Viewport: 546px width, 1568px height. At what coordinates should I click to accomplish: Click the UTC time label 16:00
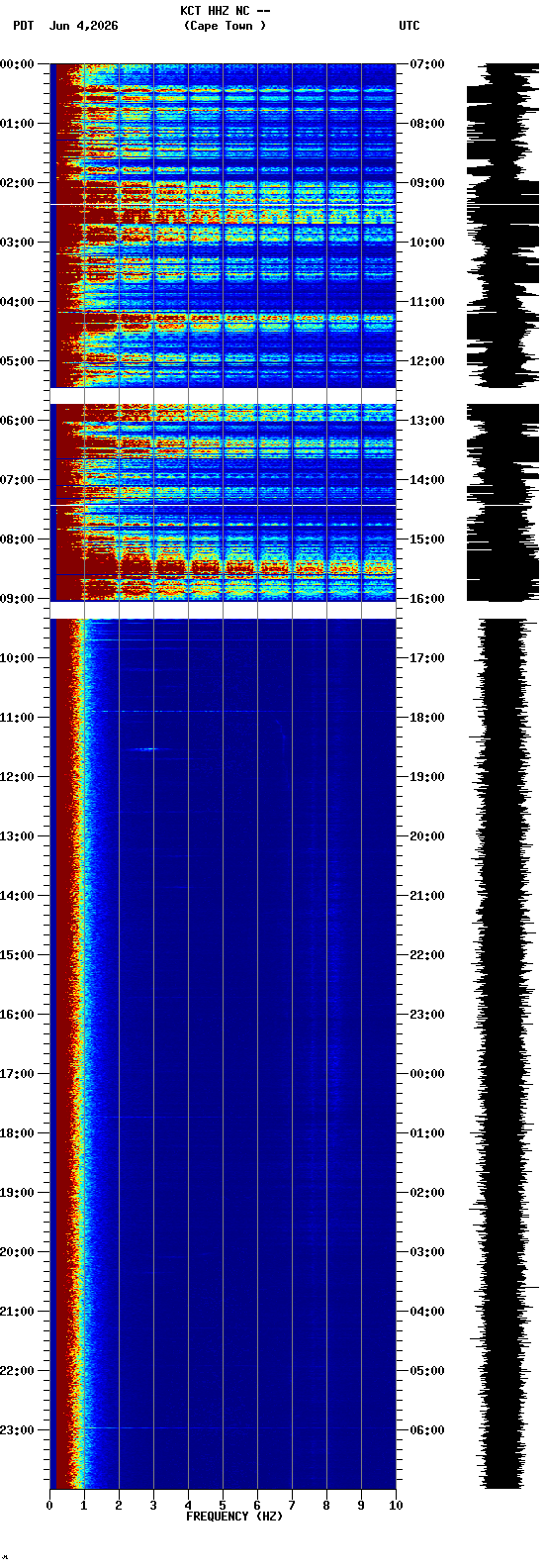427,599
